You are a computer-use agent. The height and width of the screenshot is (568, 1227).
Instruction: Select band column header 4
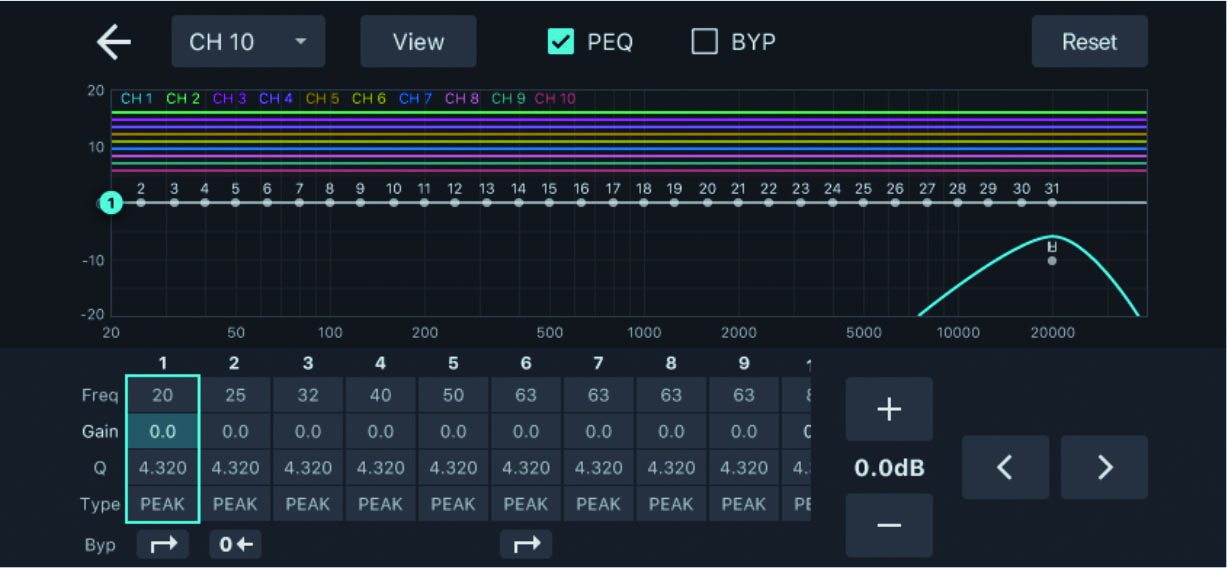pos(380,363)
